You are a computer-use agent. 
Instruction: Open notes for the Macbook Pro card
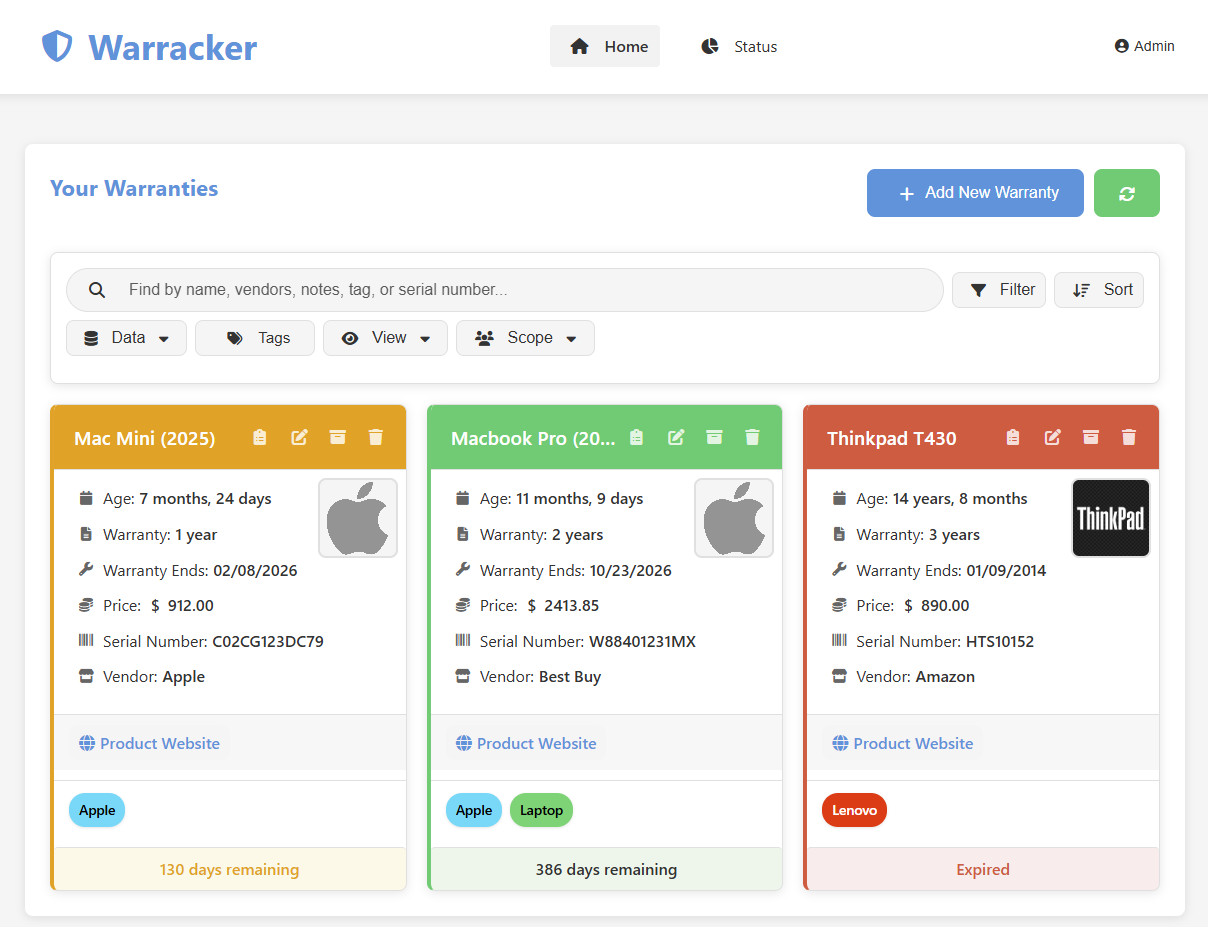pyautogui.click(x=637, y=437)
